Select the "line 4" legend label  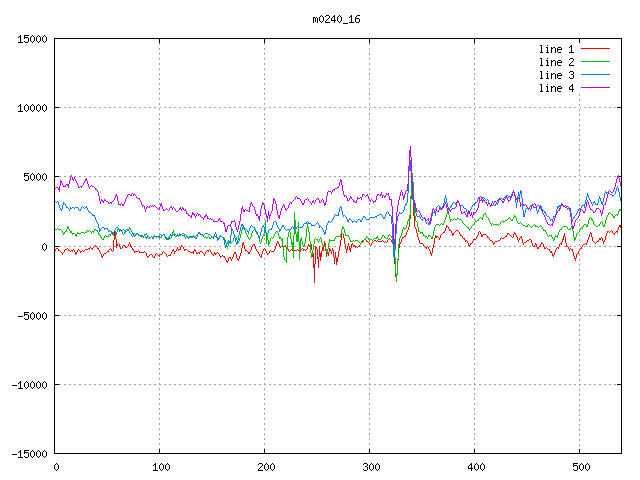tap(557, 88)
